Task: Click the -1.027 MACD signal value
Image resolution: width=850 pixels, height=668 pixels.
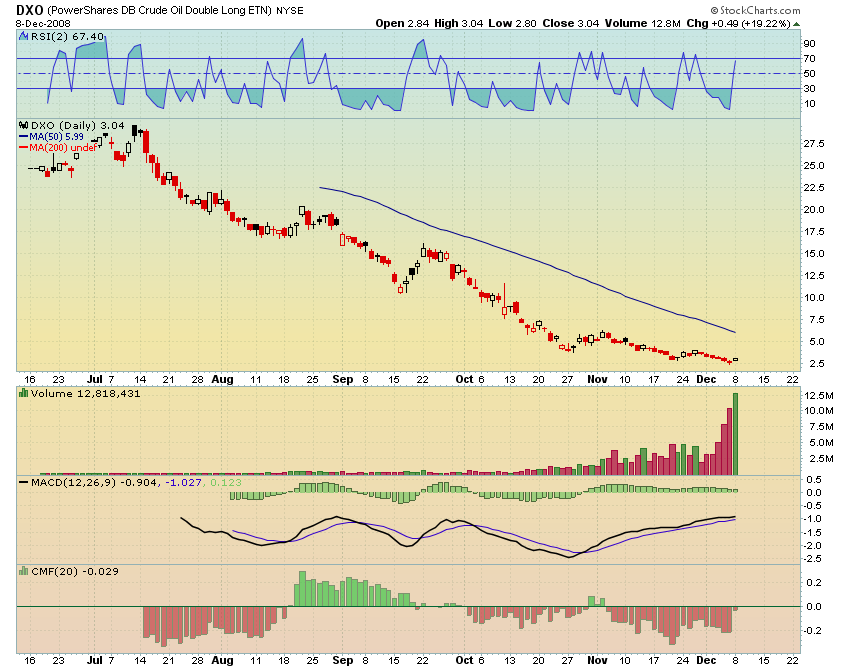Action: [183, 482]
